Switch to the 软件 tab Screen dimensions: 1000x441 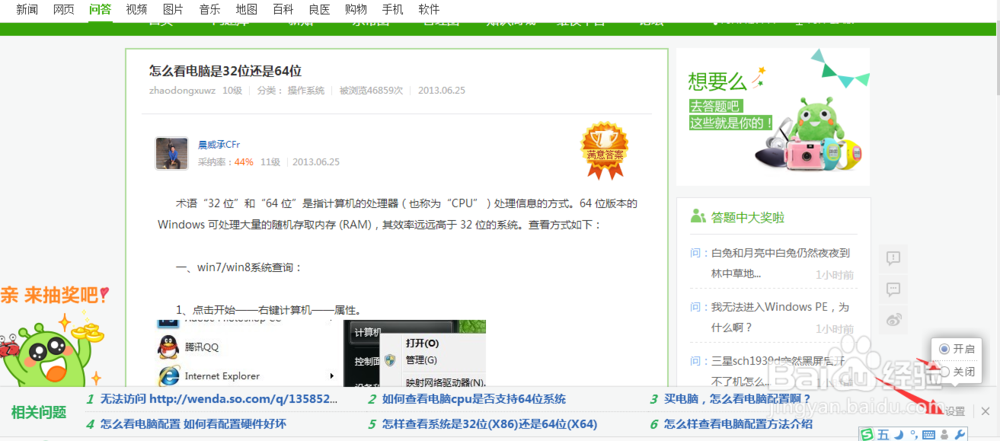click(x=429, y=9)
